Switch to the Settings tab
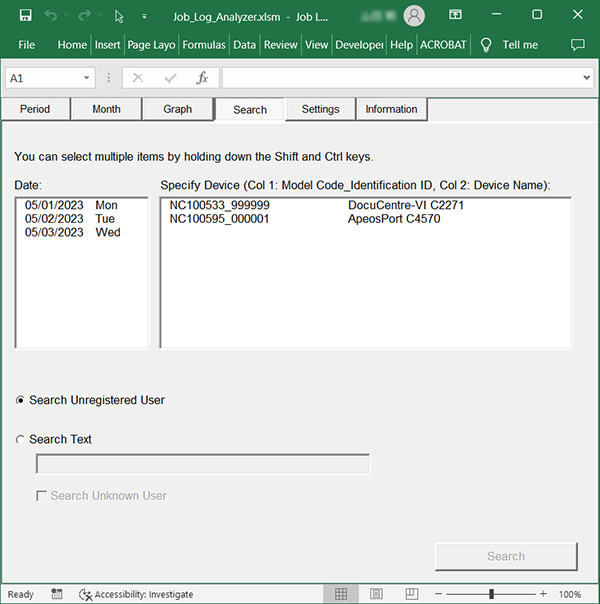Viewport: 600px width, 604px height. 320,109
